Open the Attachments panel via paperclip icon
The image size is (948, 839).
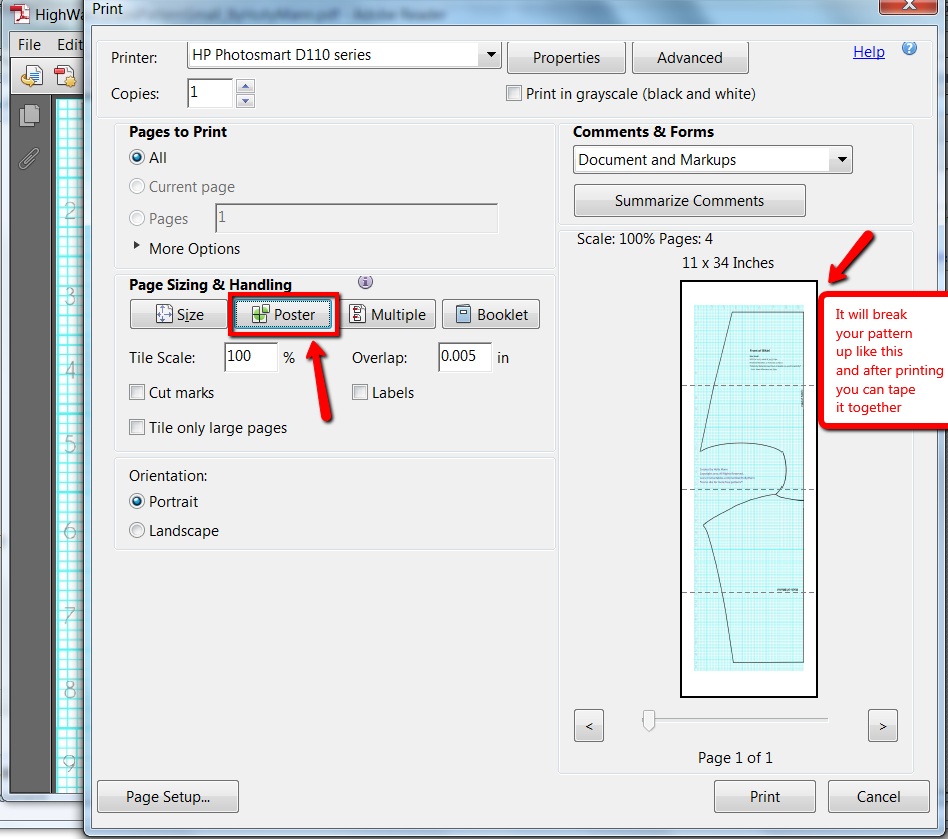point(30,158)
